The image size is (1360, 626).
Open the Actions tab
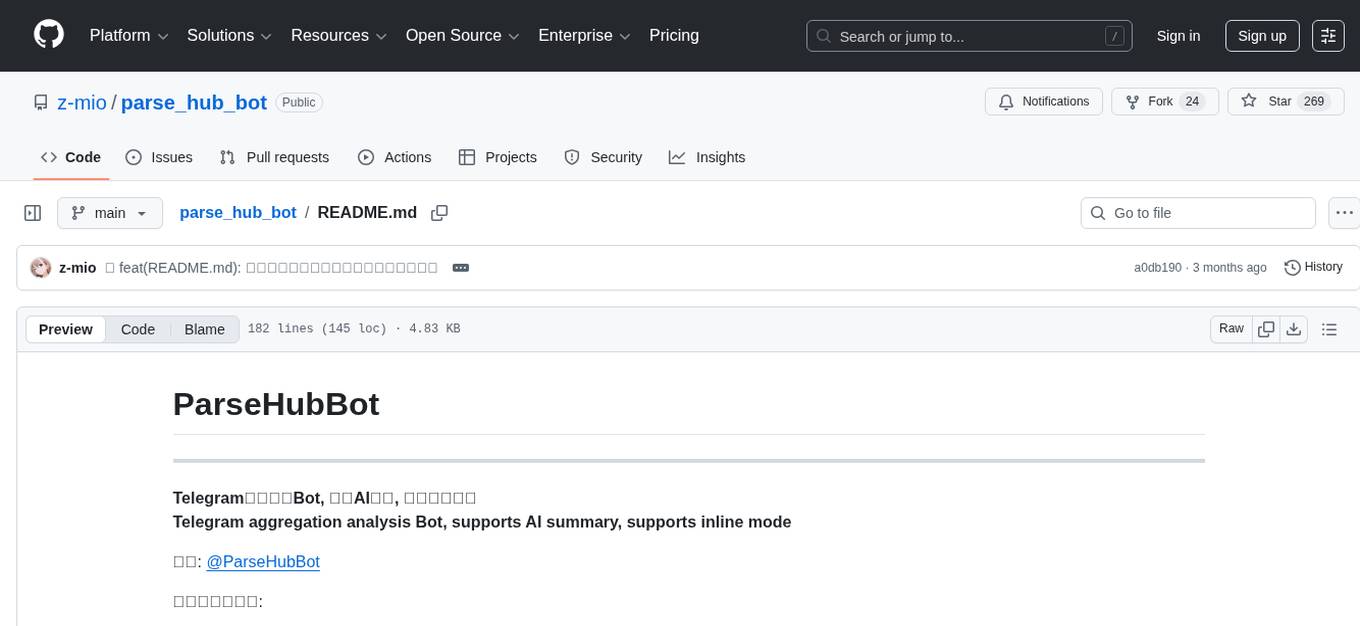click(395, 157)
